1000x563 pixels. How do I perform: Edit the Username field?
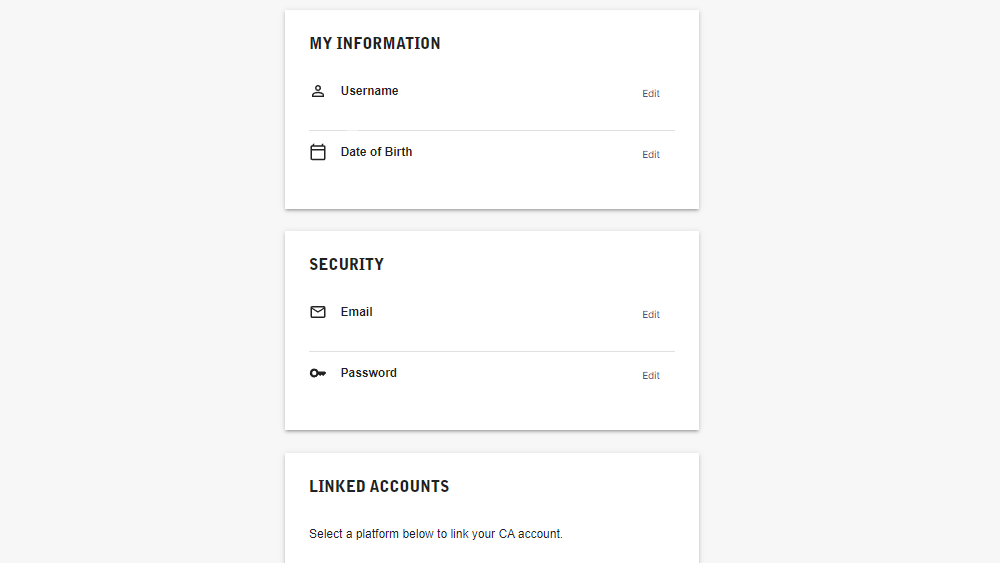tap(651, 94)
